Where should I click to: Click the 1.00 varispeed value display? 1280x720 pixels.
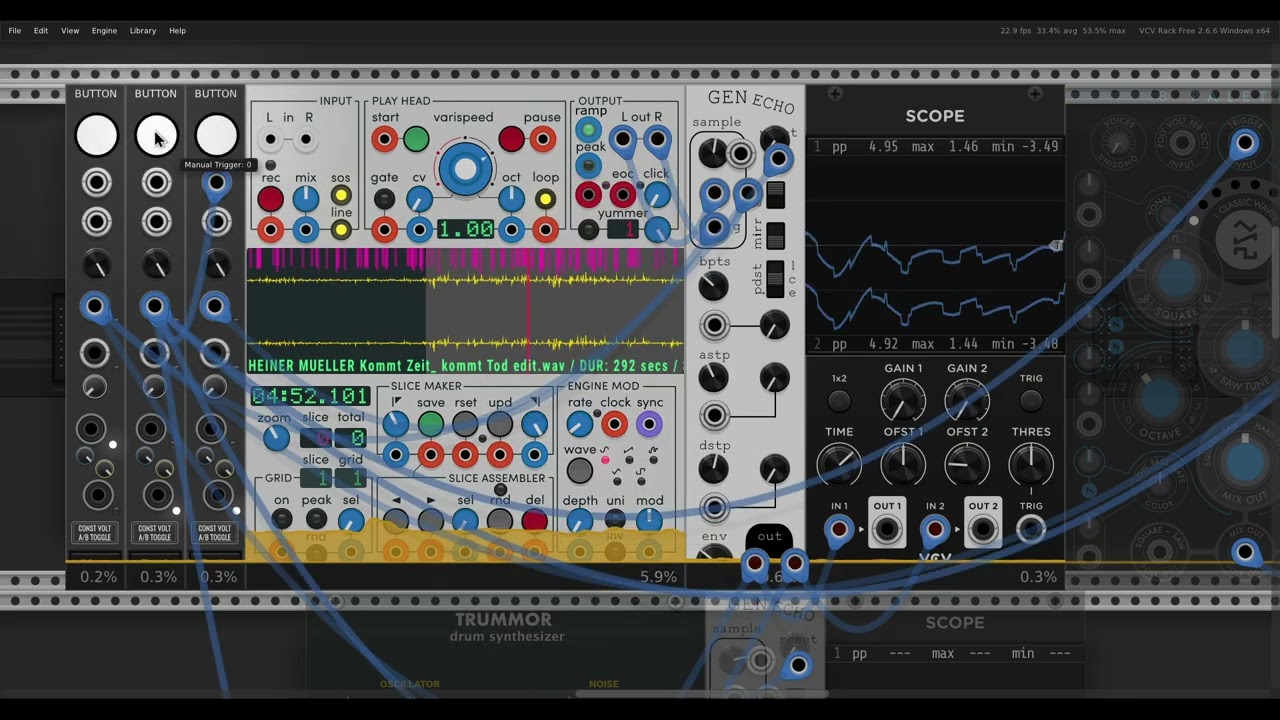coord(466,229)
